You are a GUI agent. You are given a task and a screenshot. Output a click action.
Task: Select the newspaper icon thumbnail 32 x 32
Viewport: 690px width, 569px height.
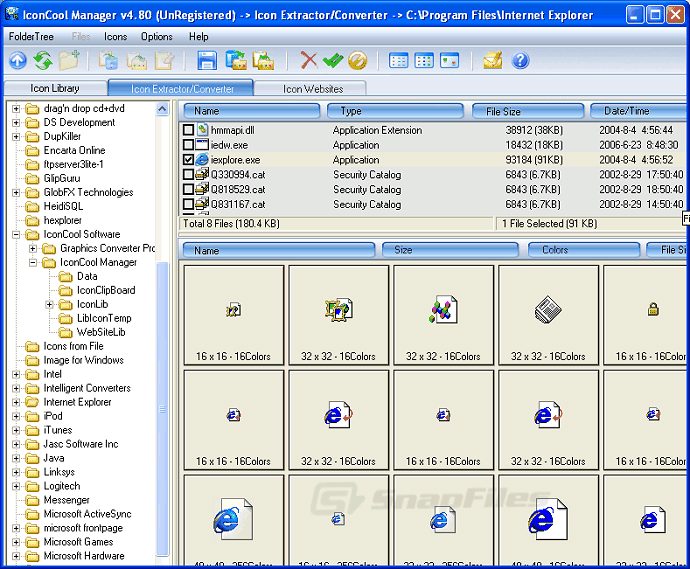tap(548, 315)
